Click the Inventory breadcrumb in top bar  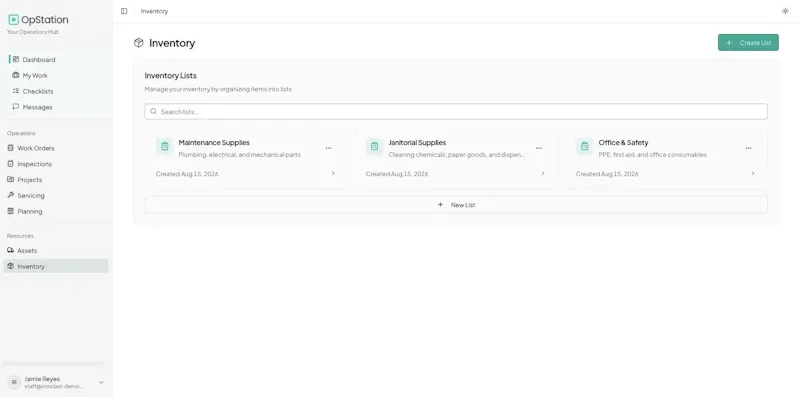click(154, 11)
